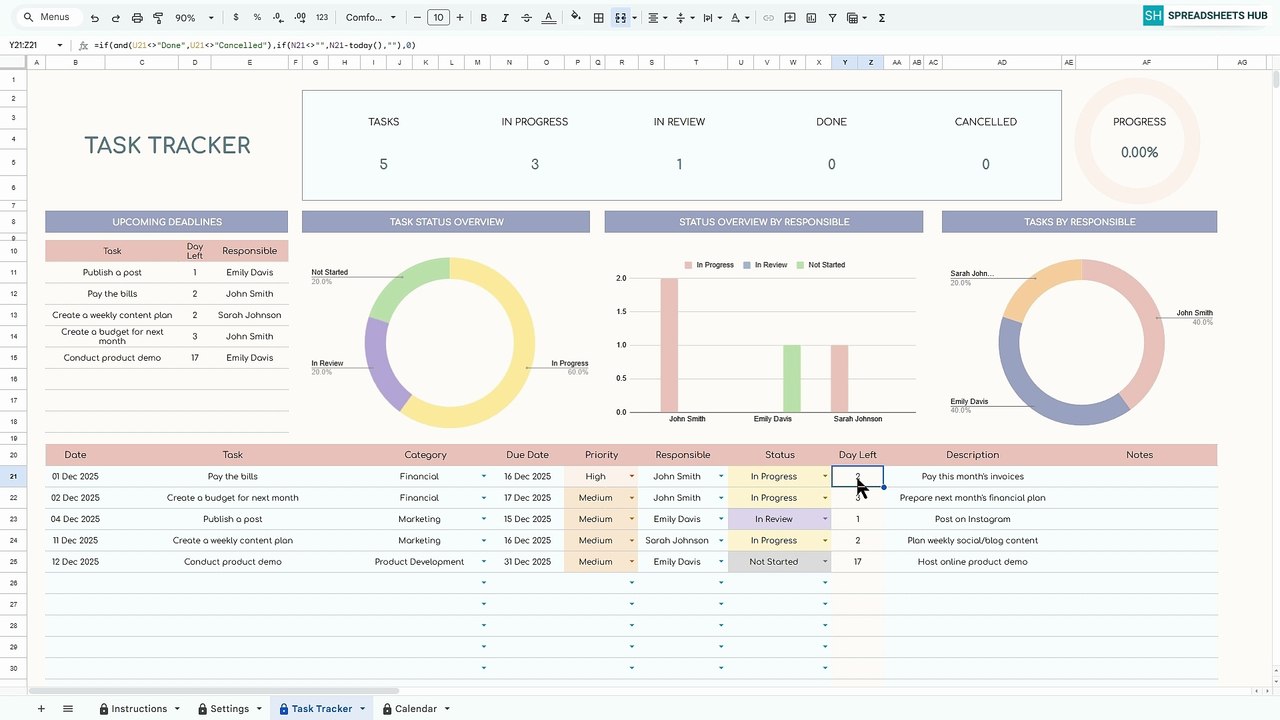This screenshot has width=1280, height=720.
Task: Click the Merge cells icon
Action: (621, 18)
